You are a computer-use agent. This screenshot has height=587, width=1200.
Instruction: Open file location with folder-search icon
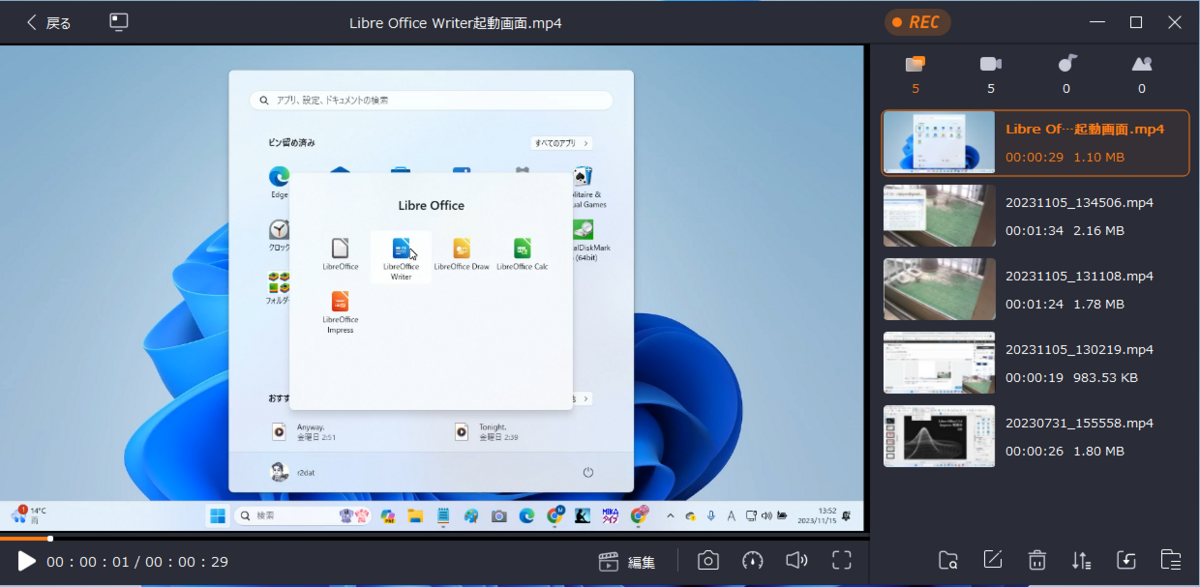click(x=949, y=560)
